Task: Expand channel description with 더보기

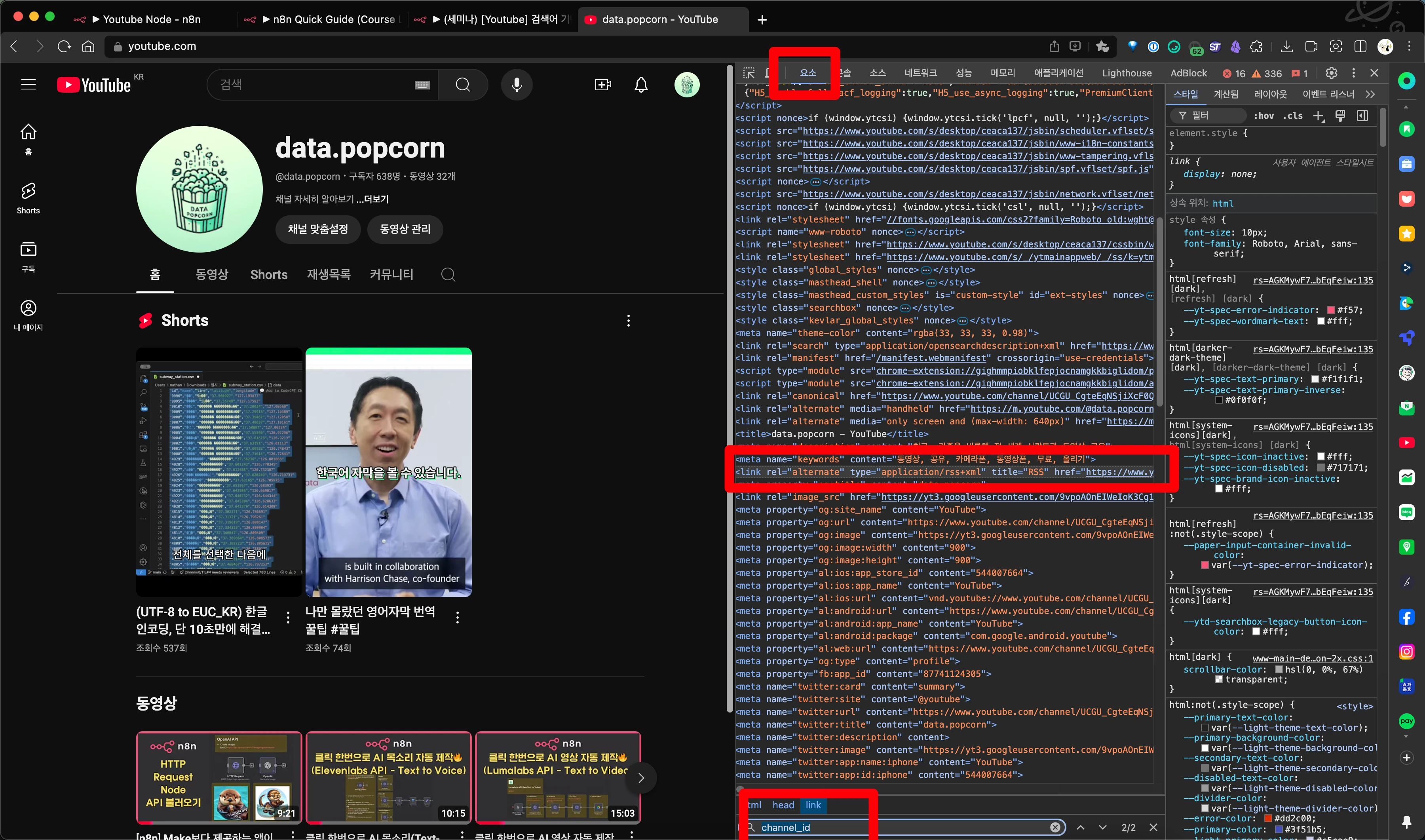Action: (x=372, y=199)
